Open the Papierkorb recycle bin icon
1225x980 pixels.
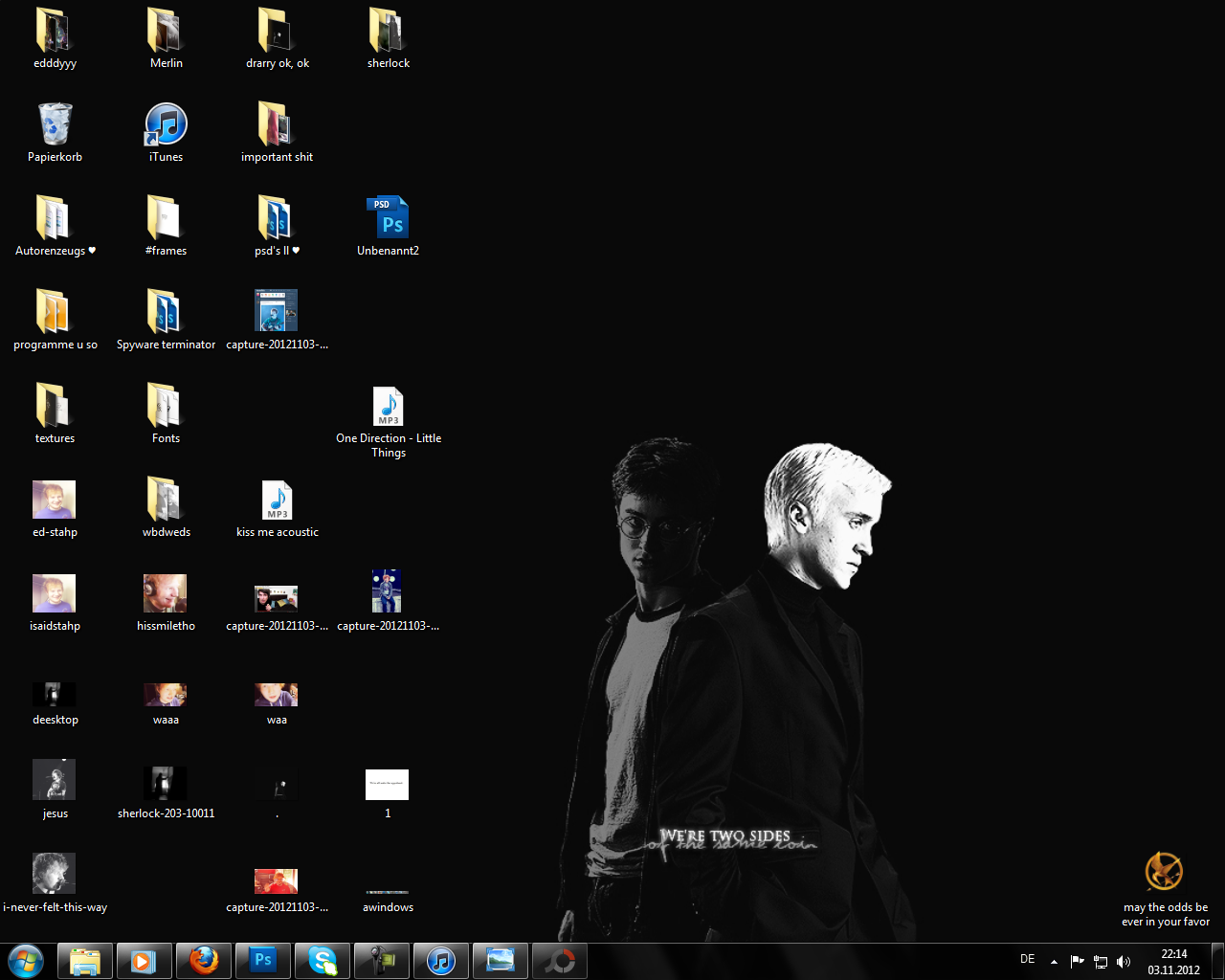[x=55, y=125]
